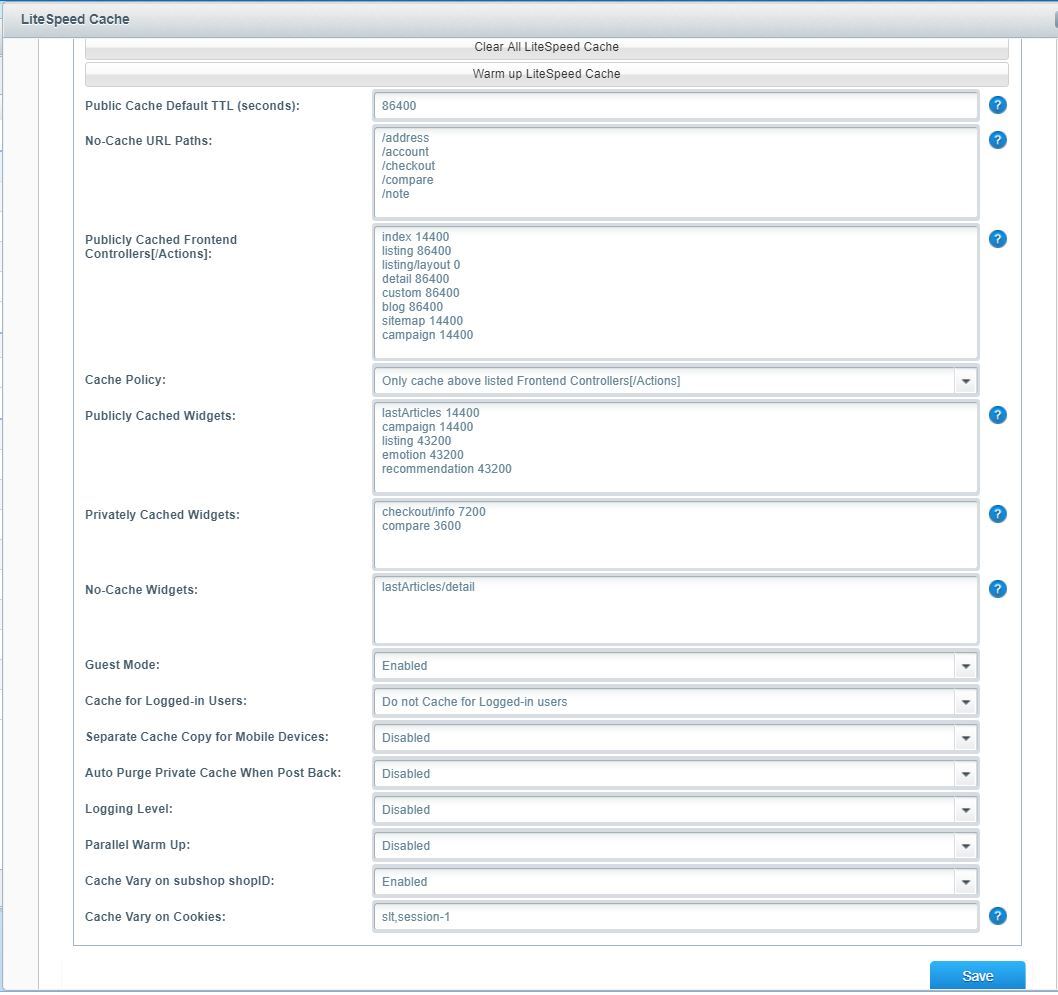Screen dimensions: 1058x995
Task: Expand the Logging Level dropdown
Action: [966, 810]
